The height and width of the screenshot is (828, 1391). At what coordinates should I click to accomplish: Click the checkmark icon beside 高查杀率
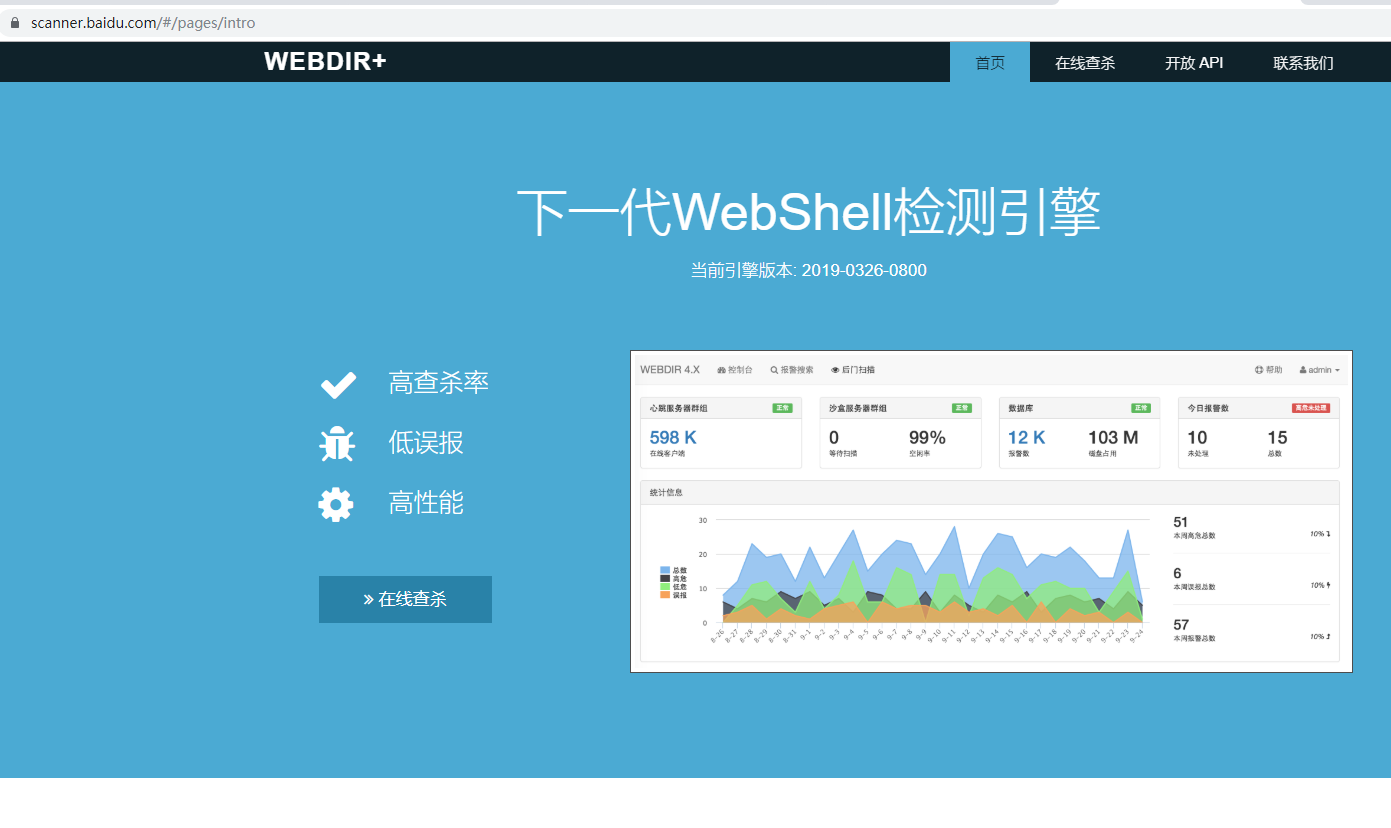(338, 384)
